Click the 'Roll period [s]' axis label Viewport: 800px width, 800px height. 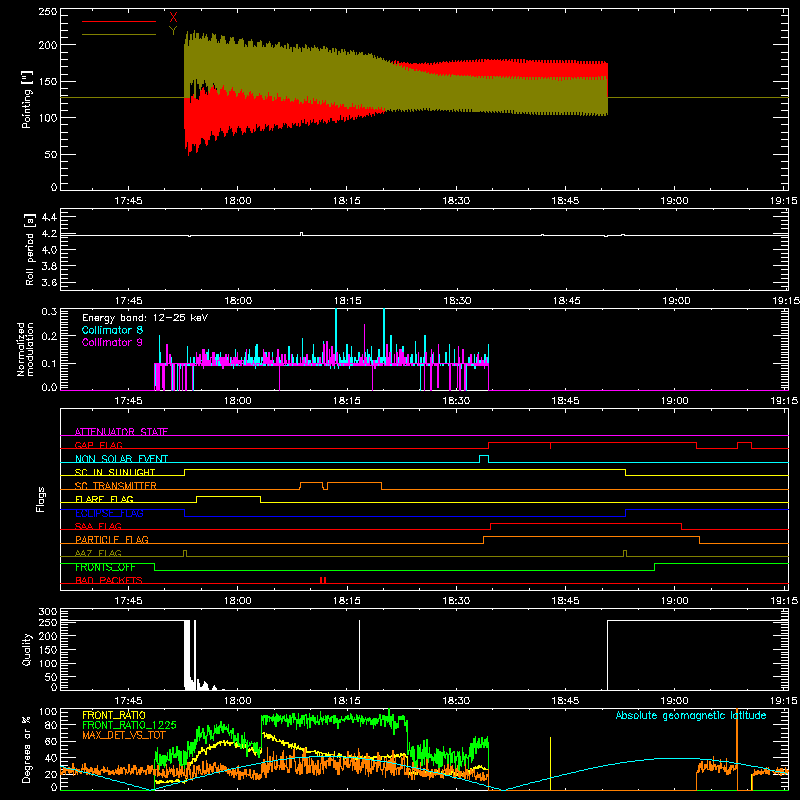coord(29,249)
